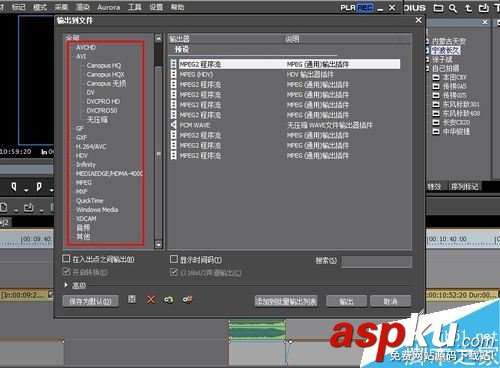Select the green audio waveform clip on timeline
Image resolution: width=500 pixels, height=368 pixels.
tap(257, 331)
